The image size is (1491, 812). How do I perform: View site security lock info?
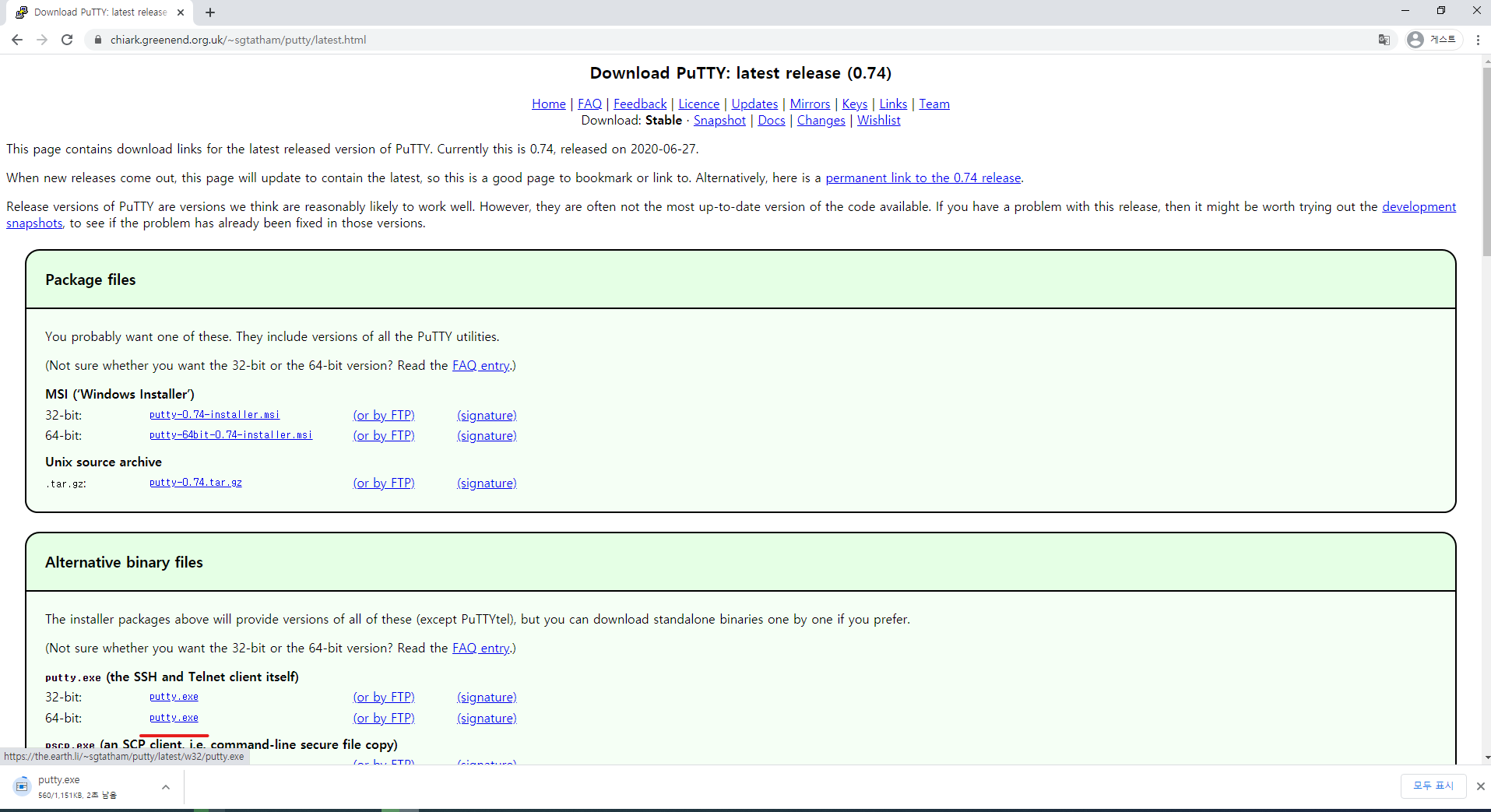click(98, 40)
